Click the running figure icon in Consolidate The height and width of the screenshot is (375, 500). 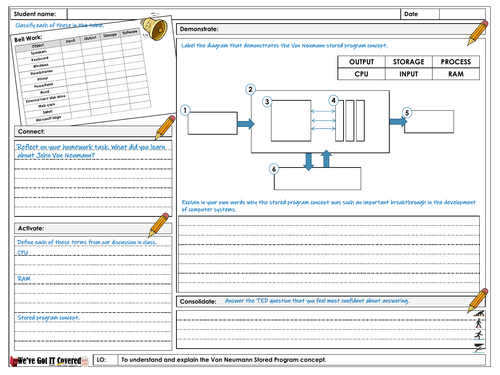pos(479,335)
